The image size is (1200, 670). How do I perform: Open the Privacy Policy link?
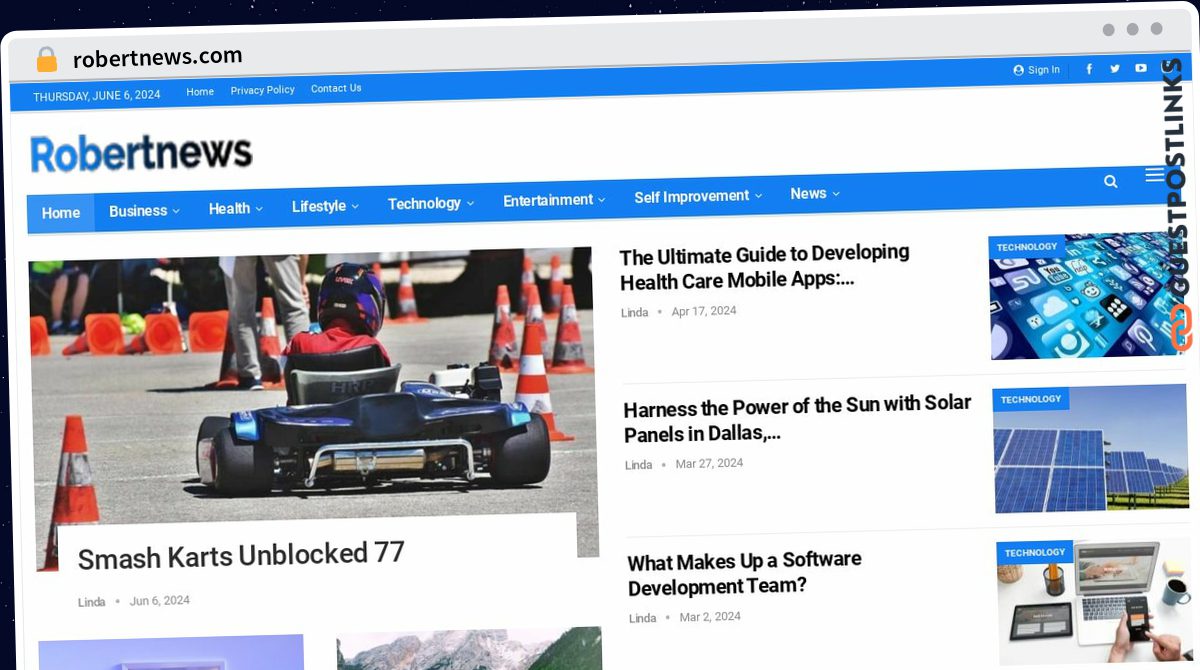tap(262, 90)
